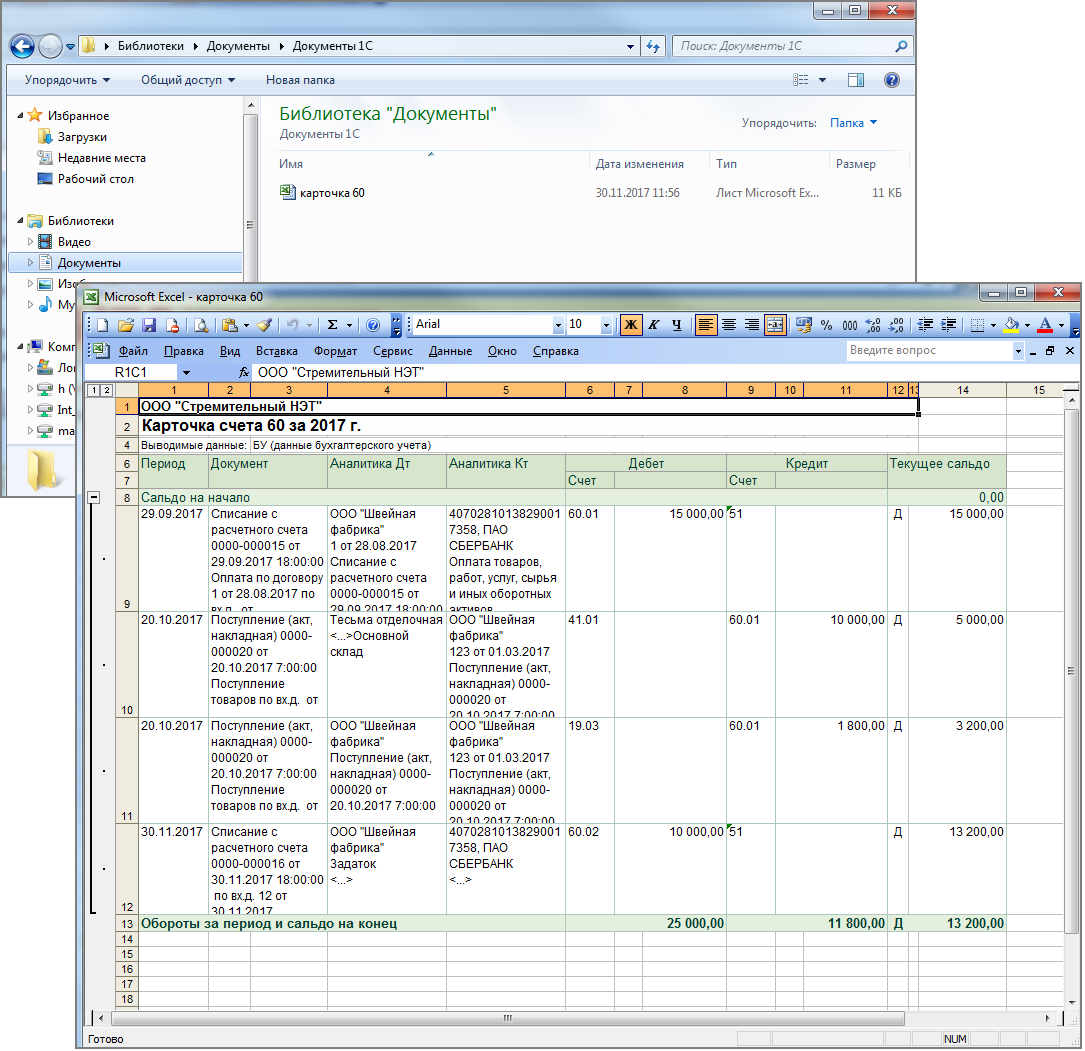Open the Arial font name dropdown
This screenshot has height=1051, width=1085.
pyautogui.click(x=558, y=325)
